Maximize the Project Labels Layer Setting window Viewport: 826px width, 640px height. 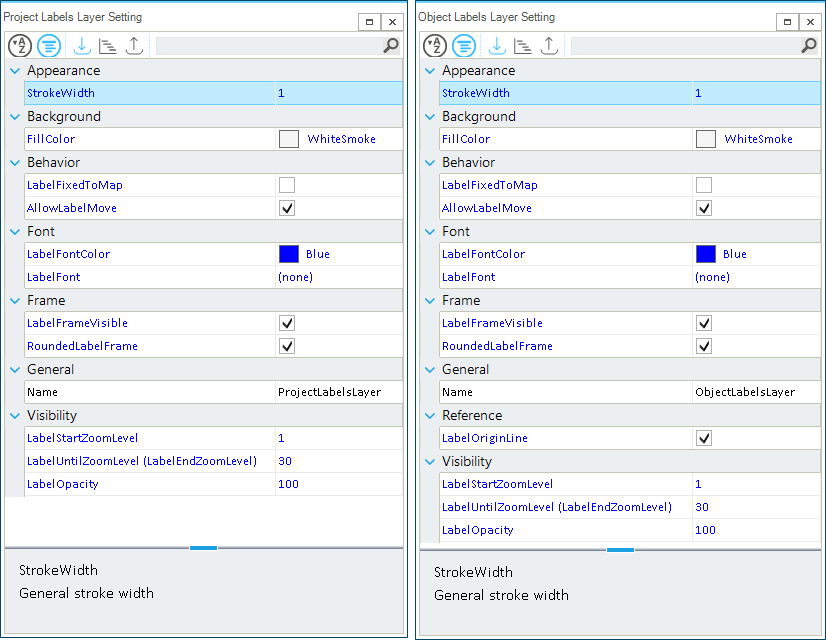pyautogui.click(x=369, y=22)
